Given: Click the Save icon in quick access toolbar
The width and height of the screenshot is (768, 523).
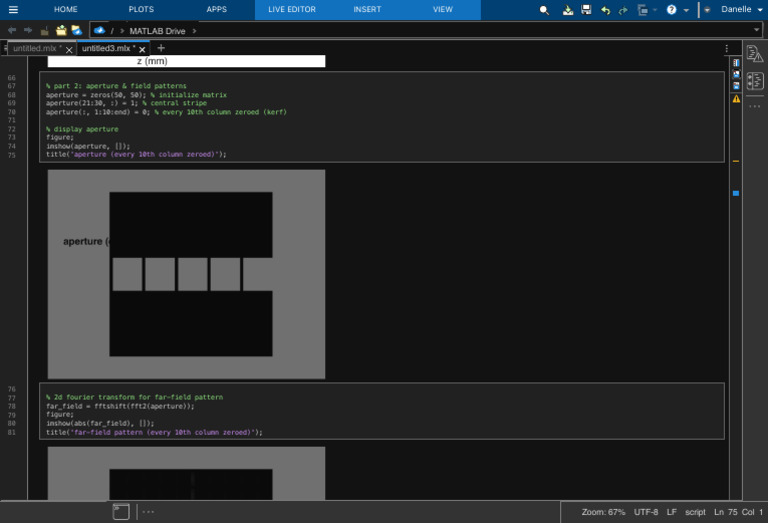Looking at the screenshot, I should pyautogui.click(x=586, y=10).
